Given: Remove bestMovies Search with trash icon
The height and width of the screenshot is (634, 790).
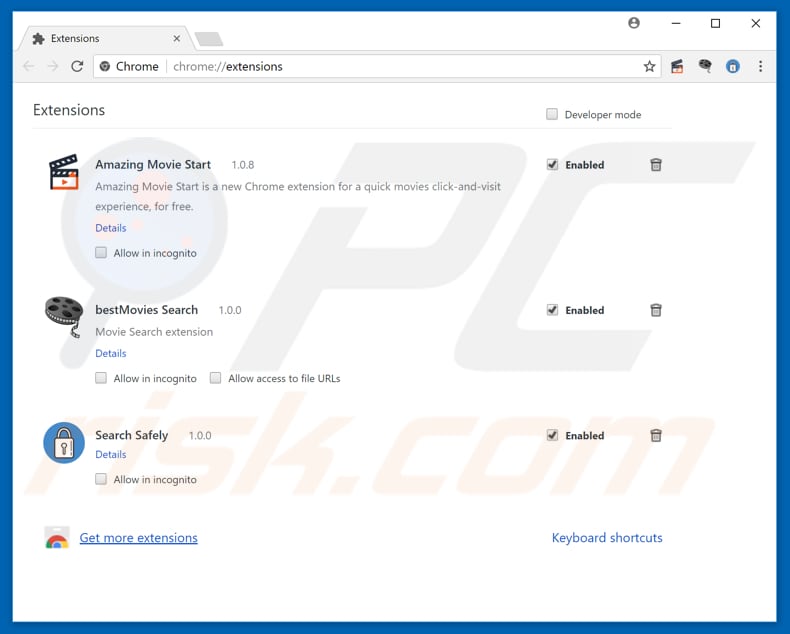Looking at the screenshot, I should [655, 310].
